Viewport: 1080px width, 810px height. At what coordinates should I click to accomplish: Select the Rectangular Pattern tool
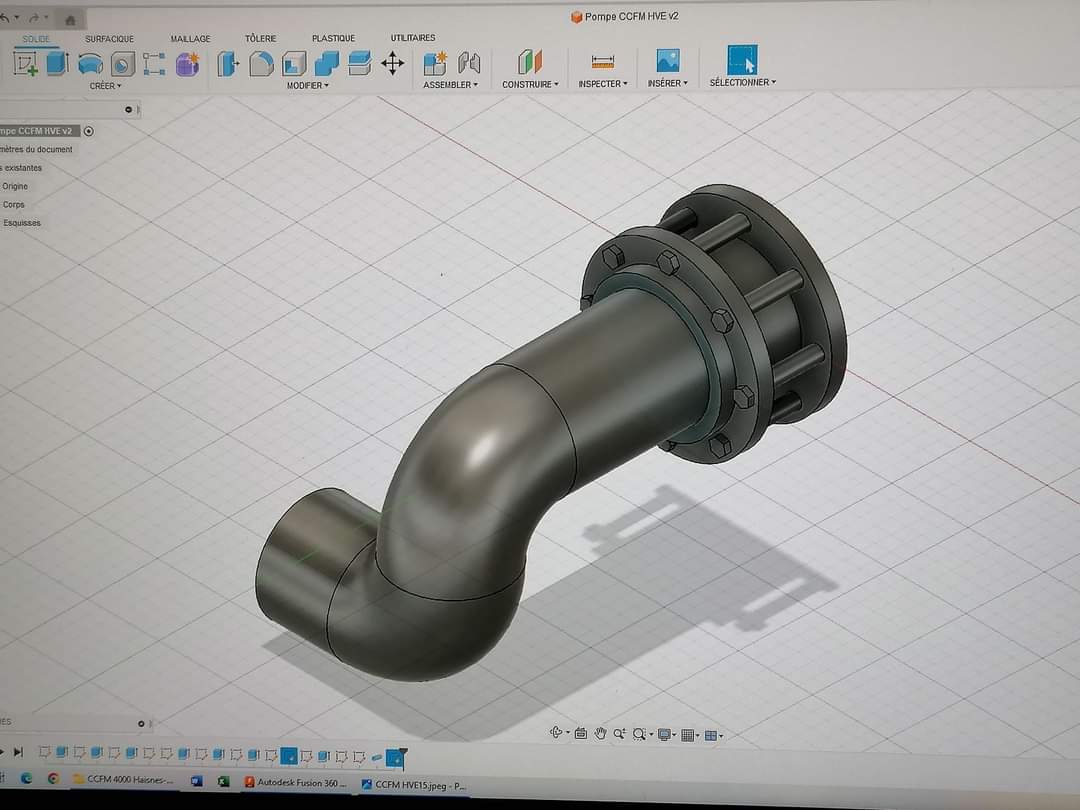click(154, 64)
